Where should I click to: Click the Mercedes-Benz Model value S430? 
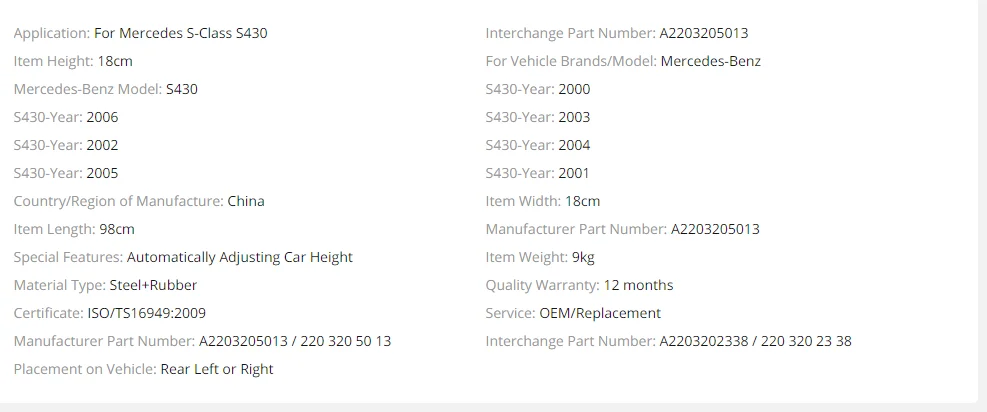click(182, 89)
